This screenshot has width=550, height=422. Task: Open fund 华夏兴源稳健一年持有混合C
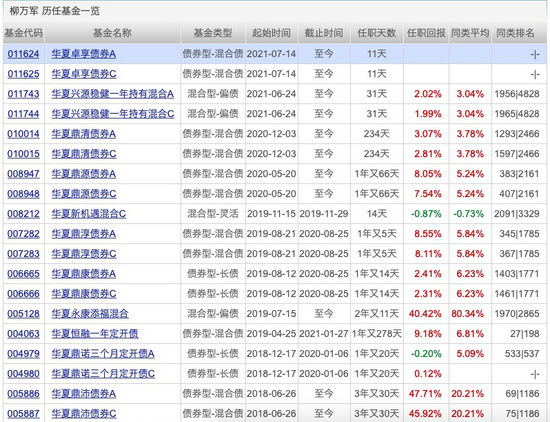(x=113, y=114)
